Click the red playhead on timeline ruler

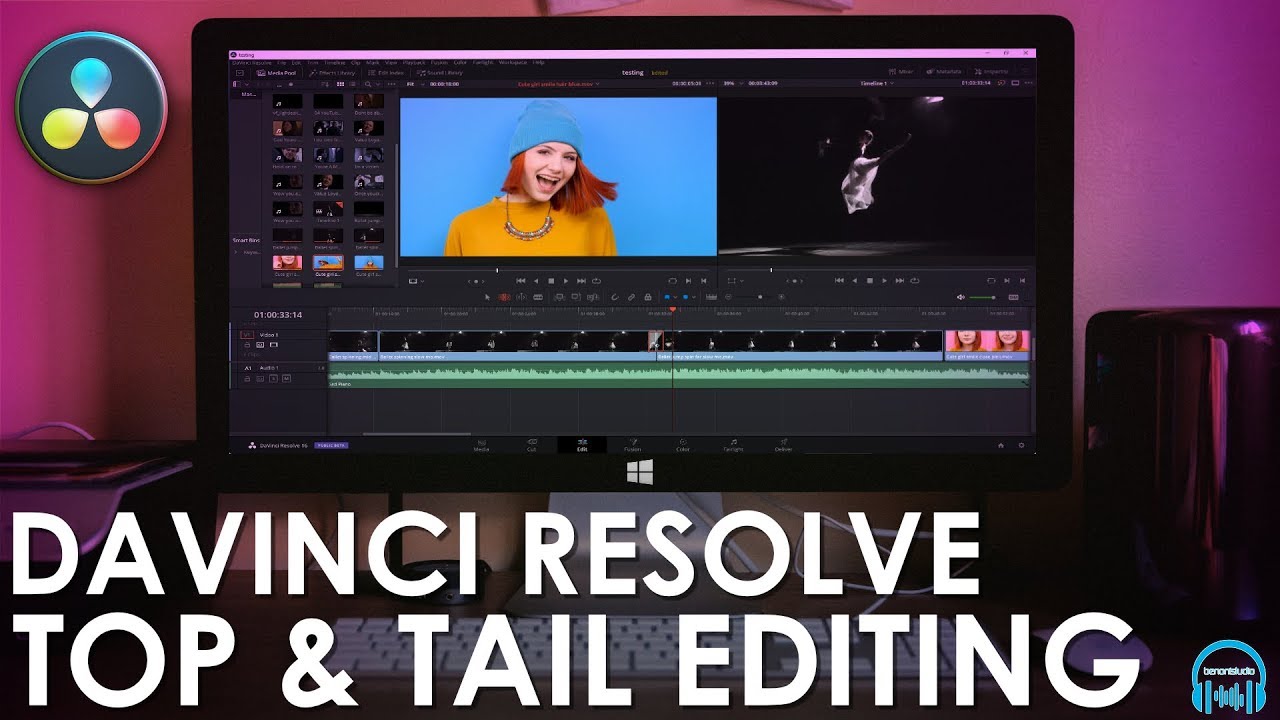click(672, 310)
